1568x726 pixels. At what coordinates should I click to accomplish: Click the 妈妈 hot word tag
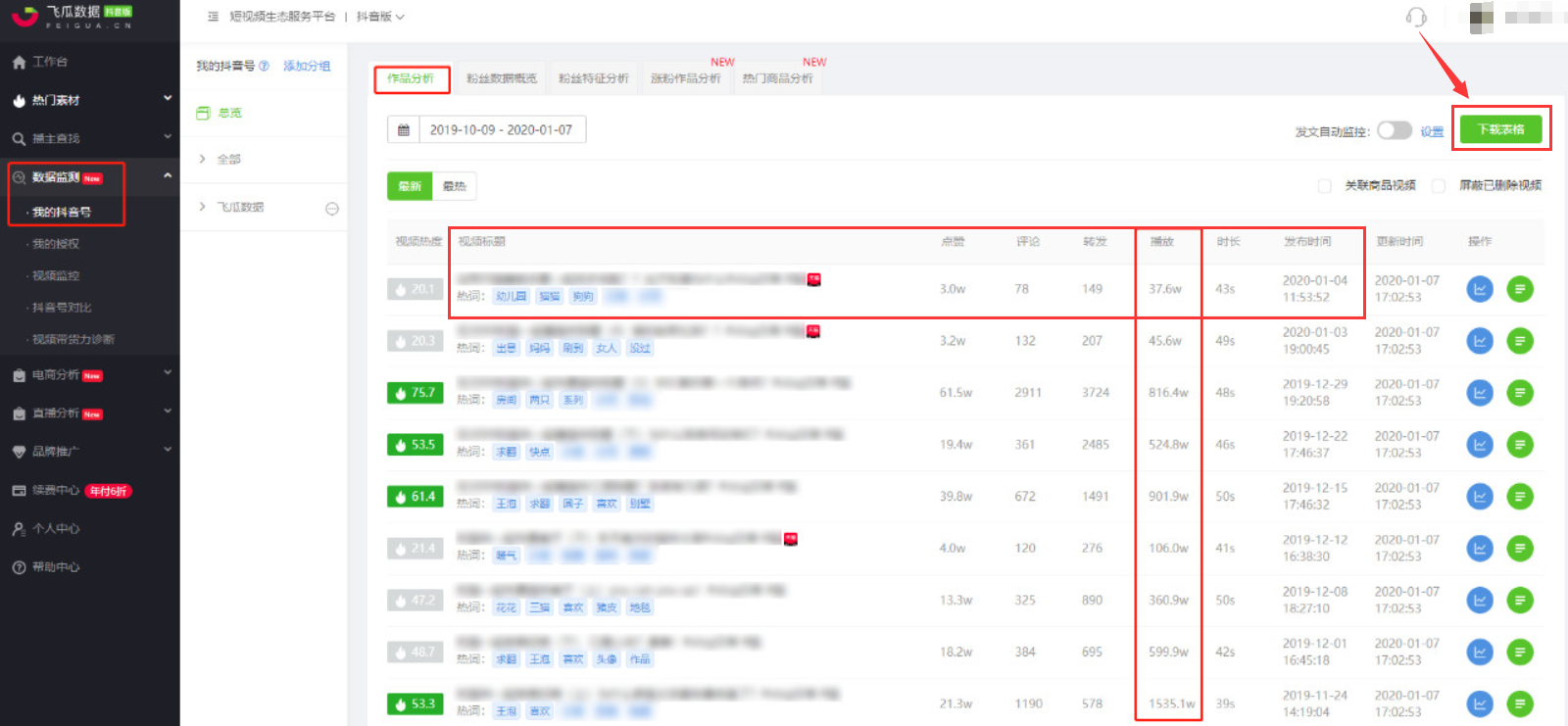539,348
